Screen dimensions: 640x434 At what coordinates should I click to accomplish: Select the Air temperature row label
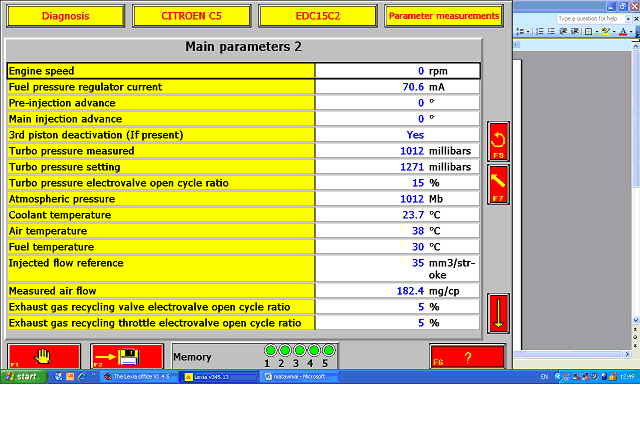tap(161, 231)
